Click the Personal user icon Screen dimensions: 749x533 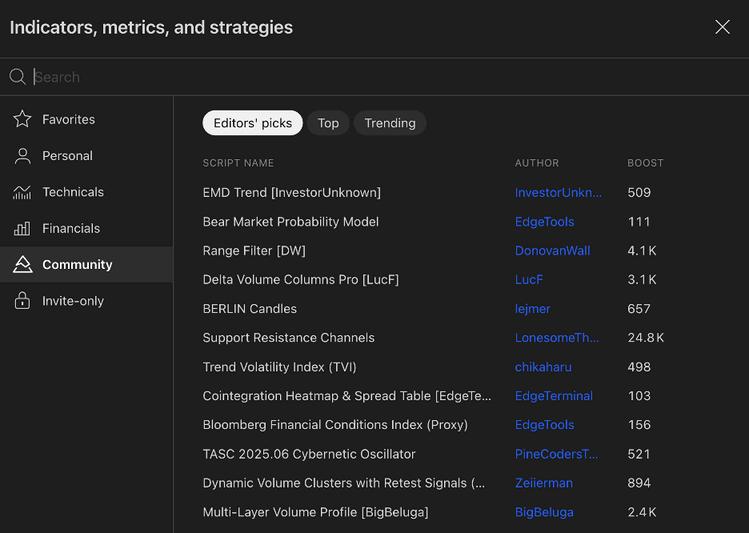coord(22,156)
